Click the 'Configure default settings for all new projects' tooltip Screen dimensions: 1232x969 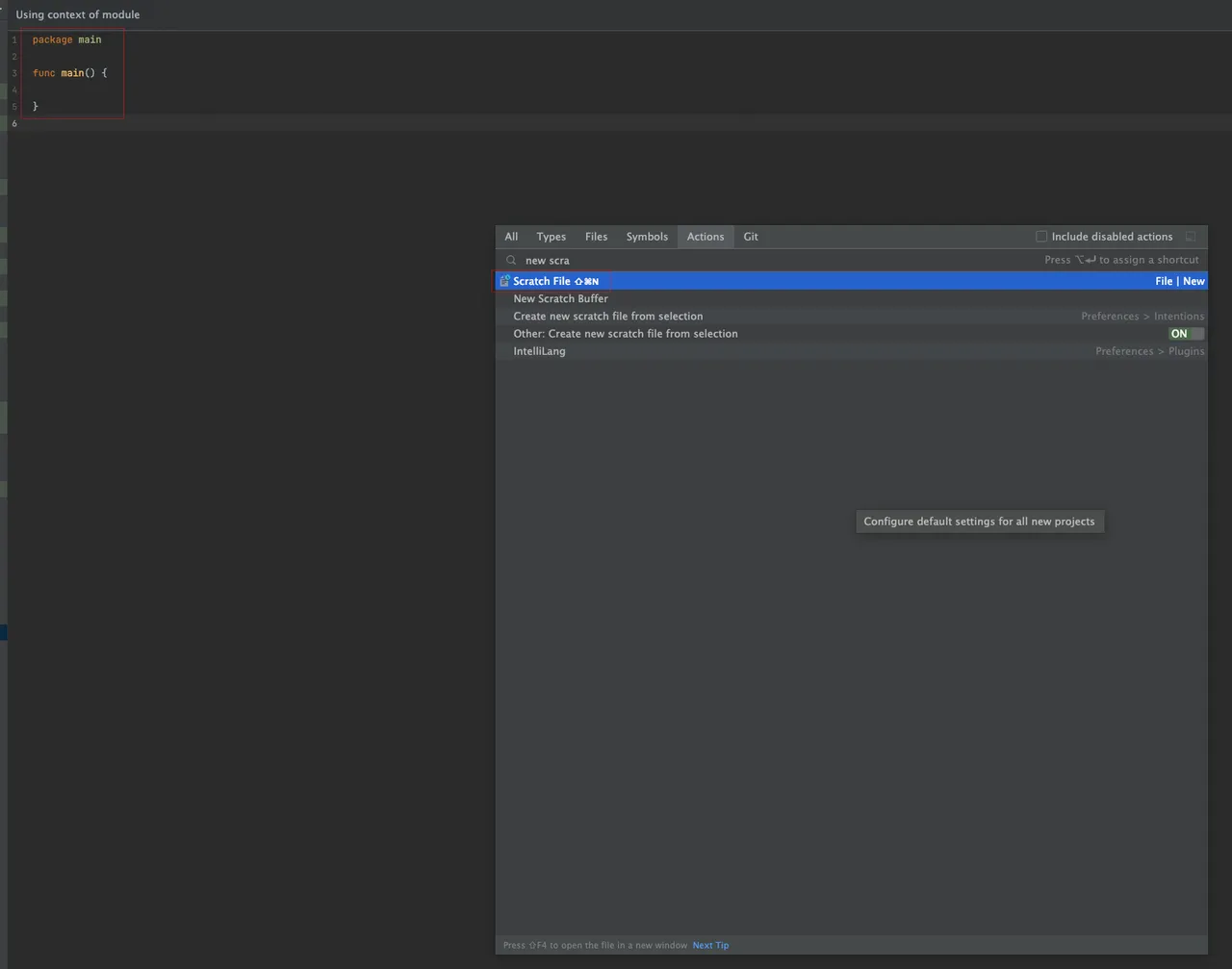[980, 522]
